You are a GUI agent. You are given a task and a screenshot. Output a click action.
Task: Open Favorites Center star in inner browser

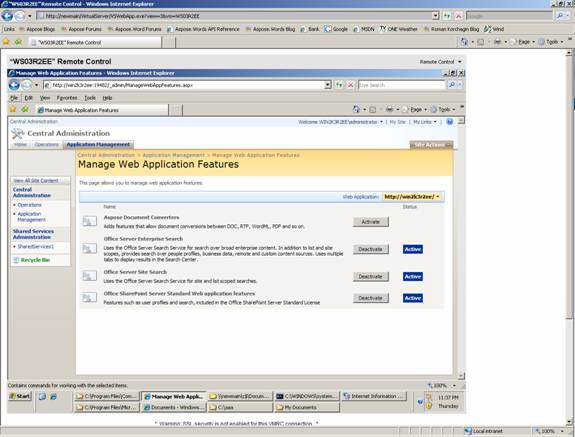coord(13,109)
